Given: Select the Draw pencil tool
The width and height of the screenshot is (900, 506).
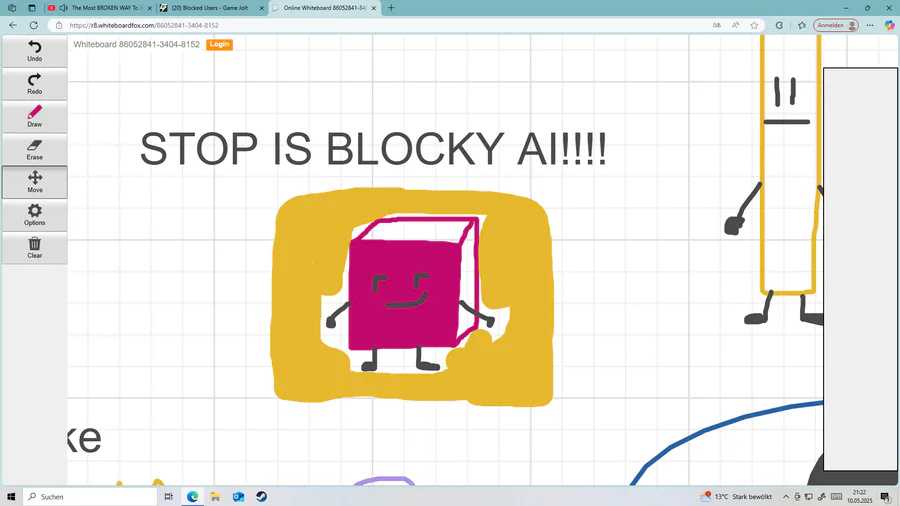Looking at the screenshot, I should [34, 116].
